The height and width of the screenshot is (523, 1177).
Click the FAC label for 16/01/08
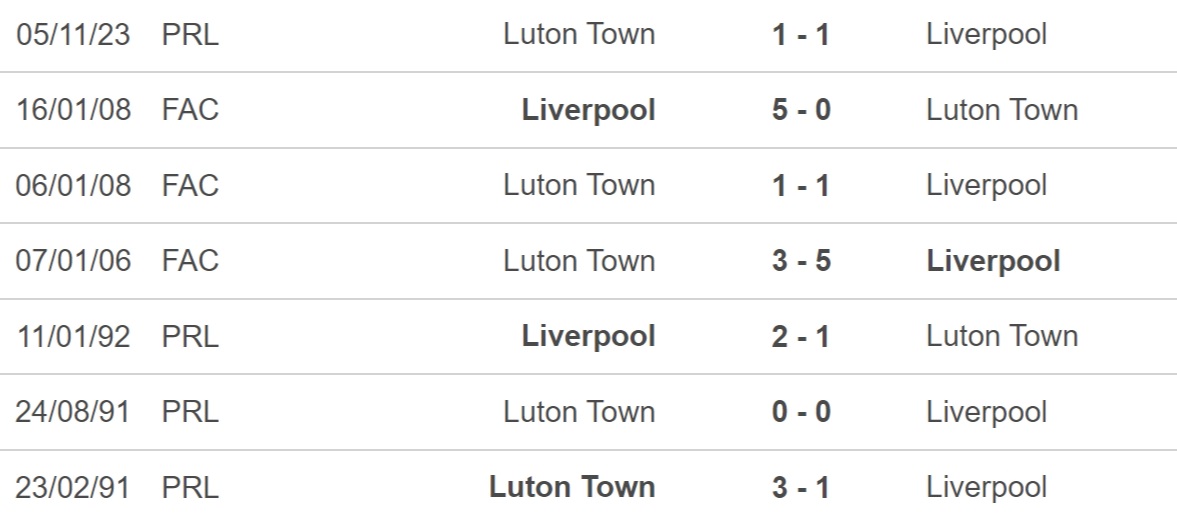(190, 110)
